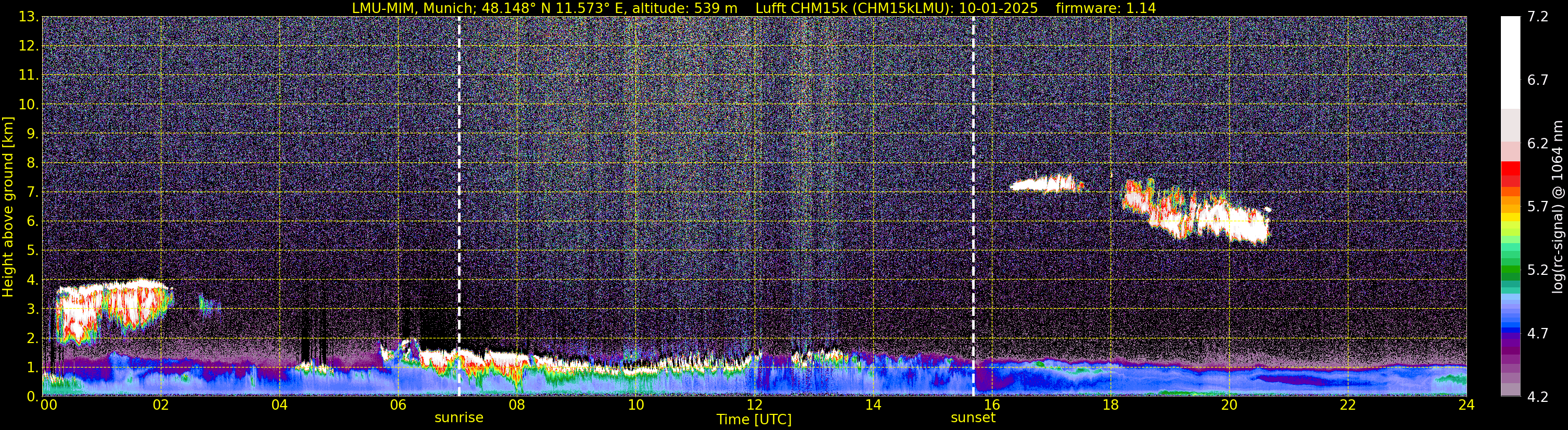
Task: Click the height tick label '6.'
Action: pyautogui.click(x=32, y=222)
